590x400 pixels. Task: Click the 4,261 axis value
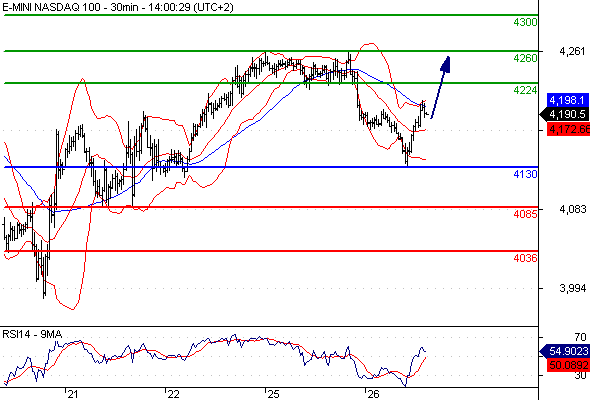coord(572,51)
